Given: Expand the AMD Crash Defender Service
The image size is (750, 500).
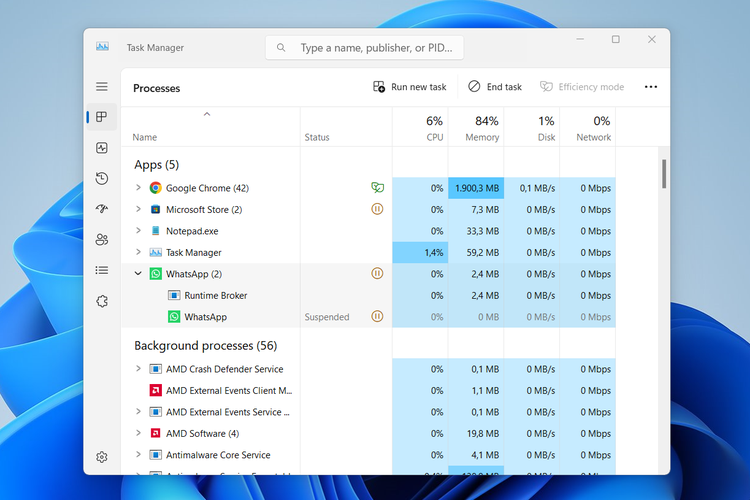Looking at the screenshot, I should 138,369.
